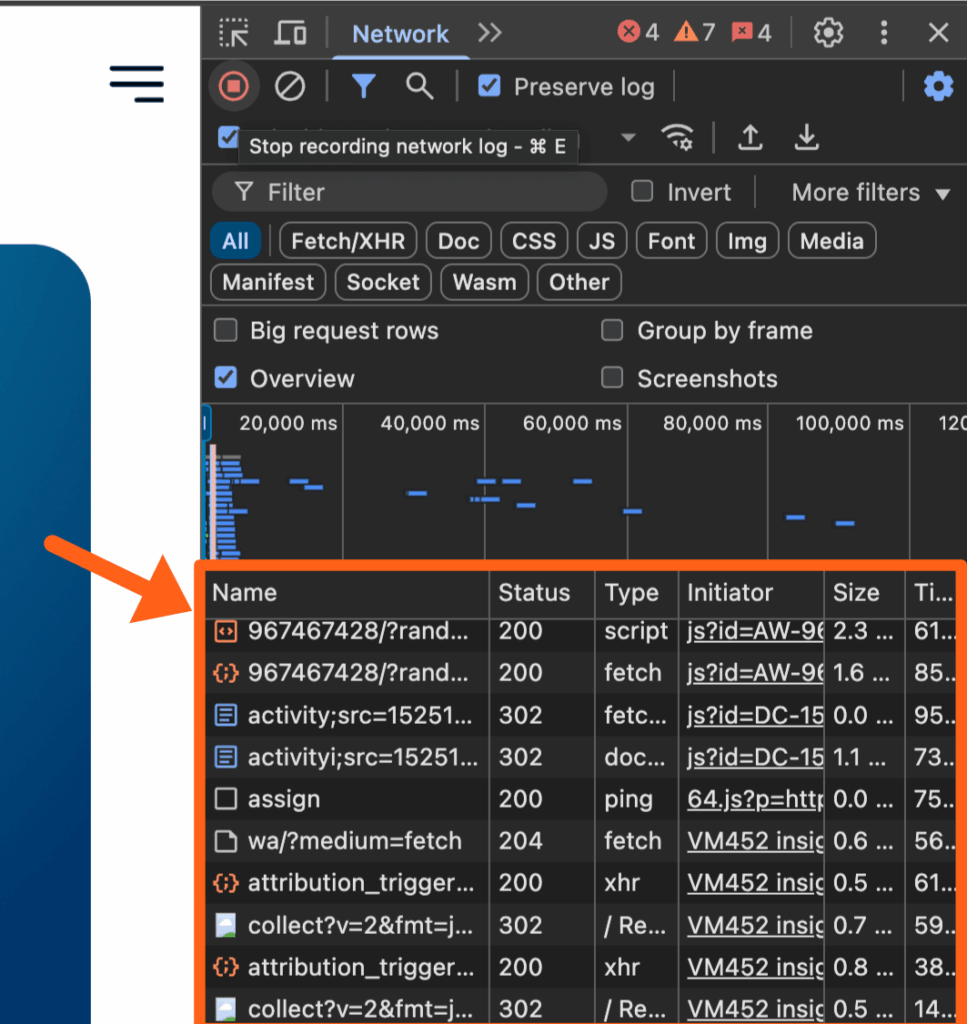967x1024 pixels.
Task: Toggle Big request rows
Action: [225, 330]
